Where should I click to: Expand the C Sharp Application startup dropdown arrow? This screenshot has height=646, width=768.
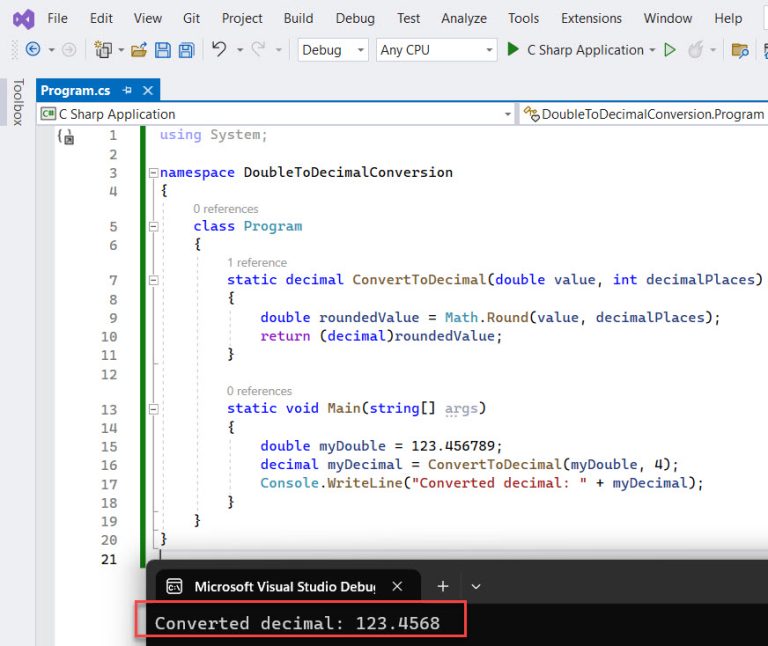652,50
